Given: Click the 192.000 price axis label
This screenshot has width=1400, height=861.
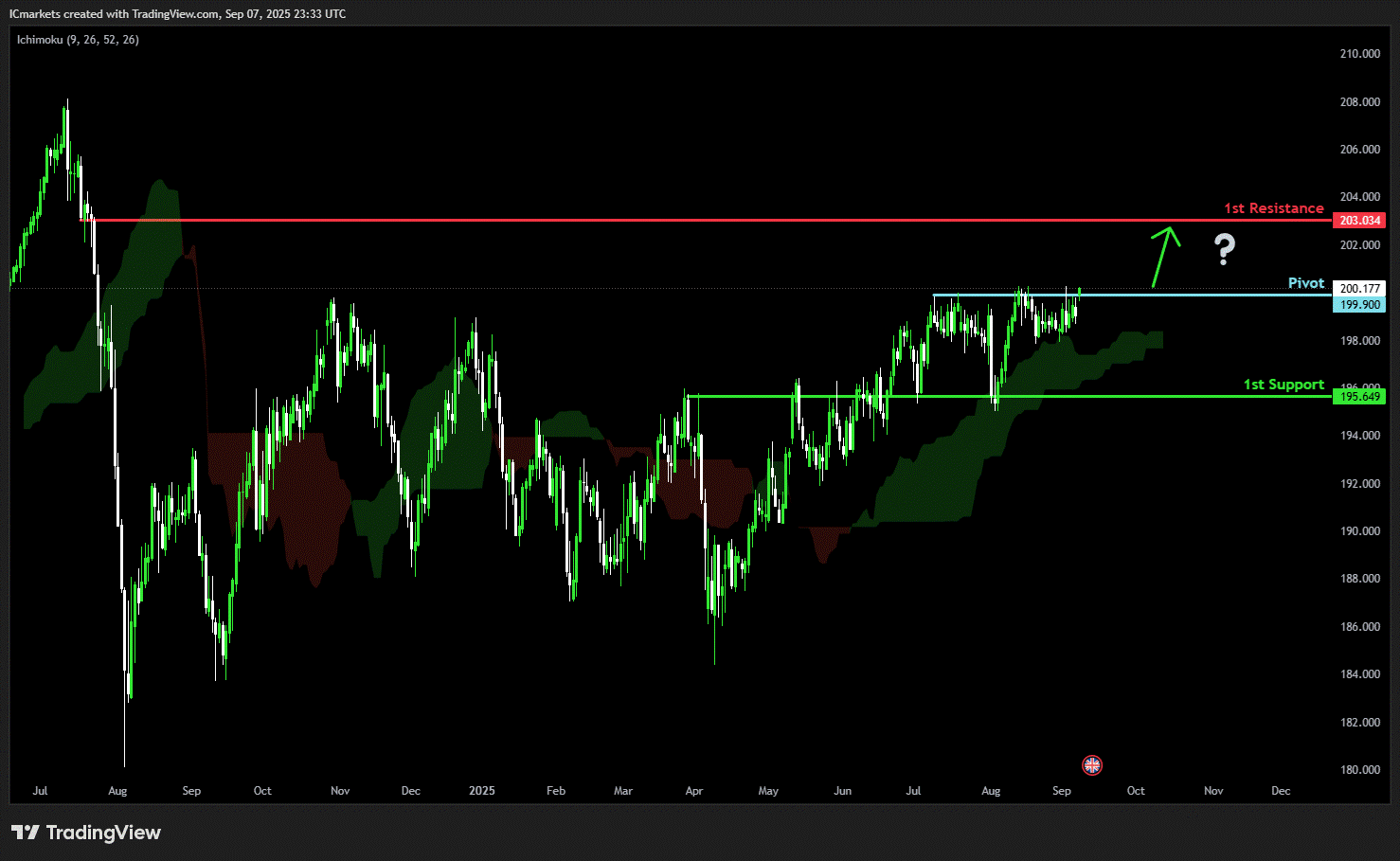Looking at the screenshot, I should pyautogui.click(x=1359, y=484).
